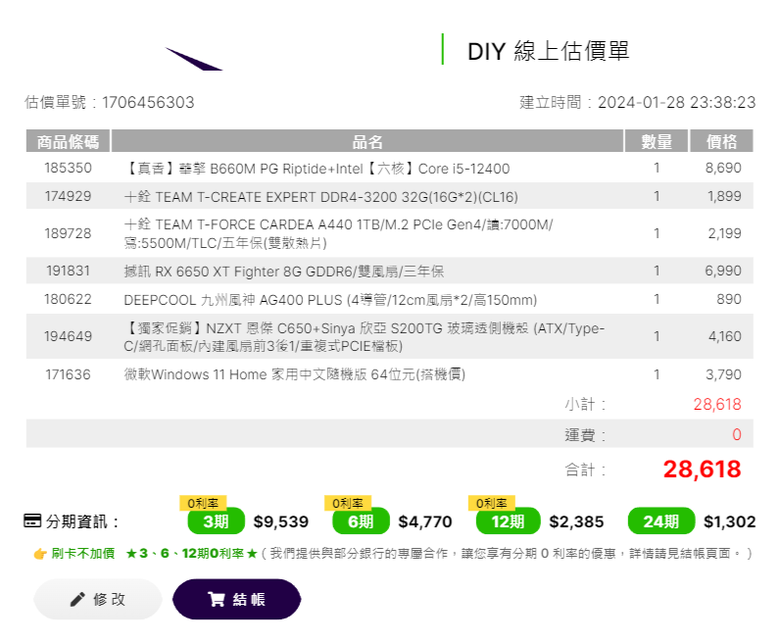Click the 數量 column header
This screenshot has height=643, width=780.
point(656,141)
